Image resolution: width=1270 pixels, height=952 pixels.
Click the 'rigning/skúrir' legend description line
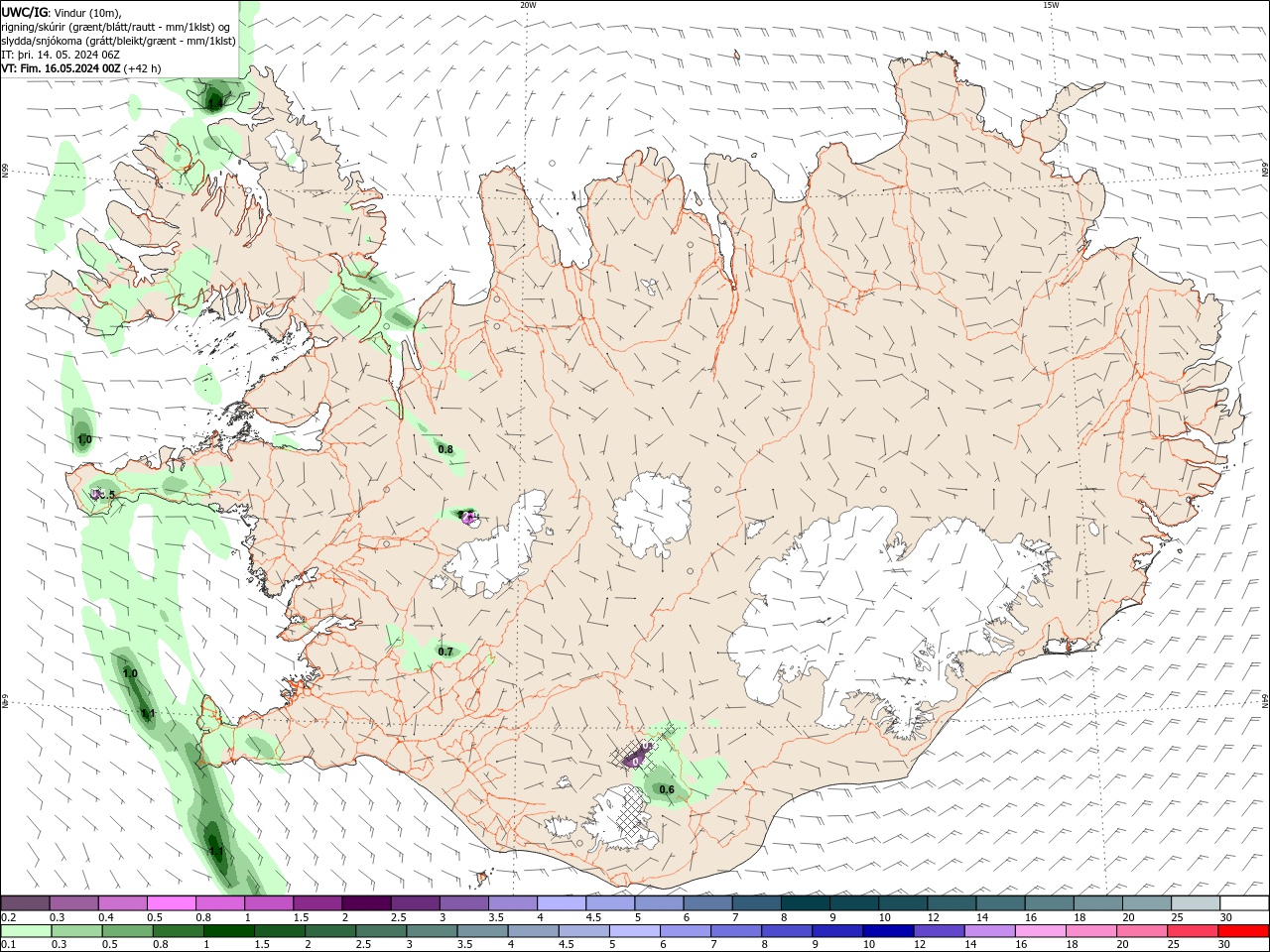(x=116, y=27)
